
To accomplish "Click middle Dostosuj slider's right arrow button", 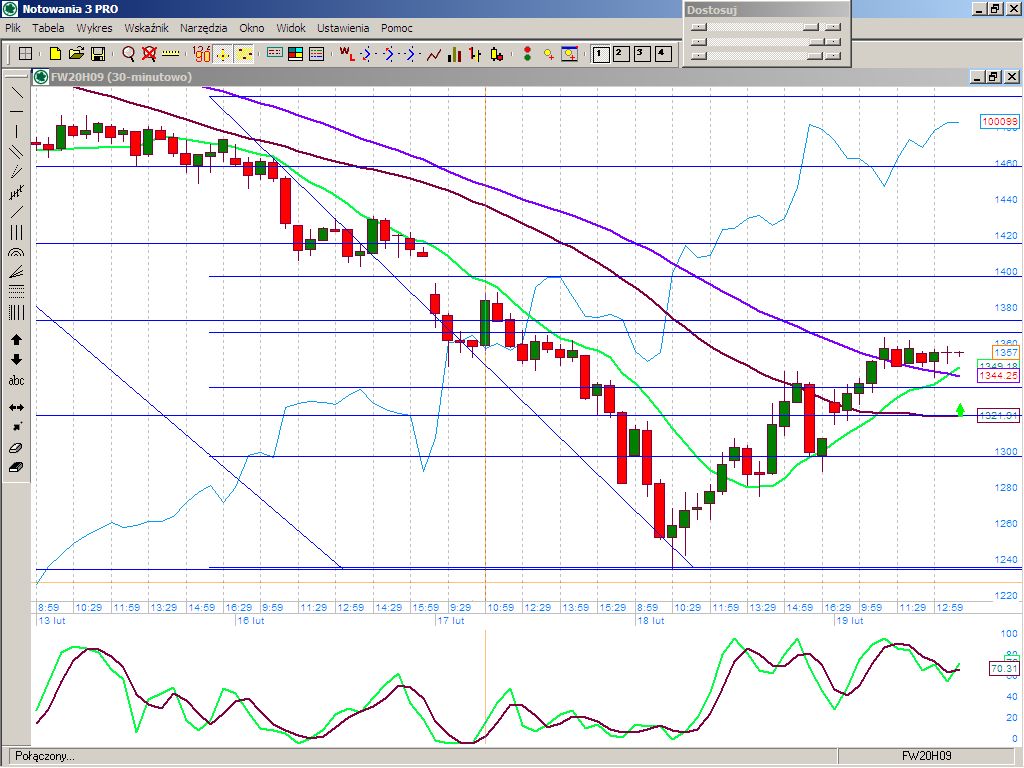I will point(833,41).
